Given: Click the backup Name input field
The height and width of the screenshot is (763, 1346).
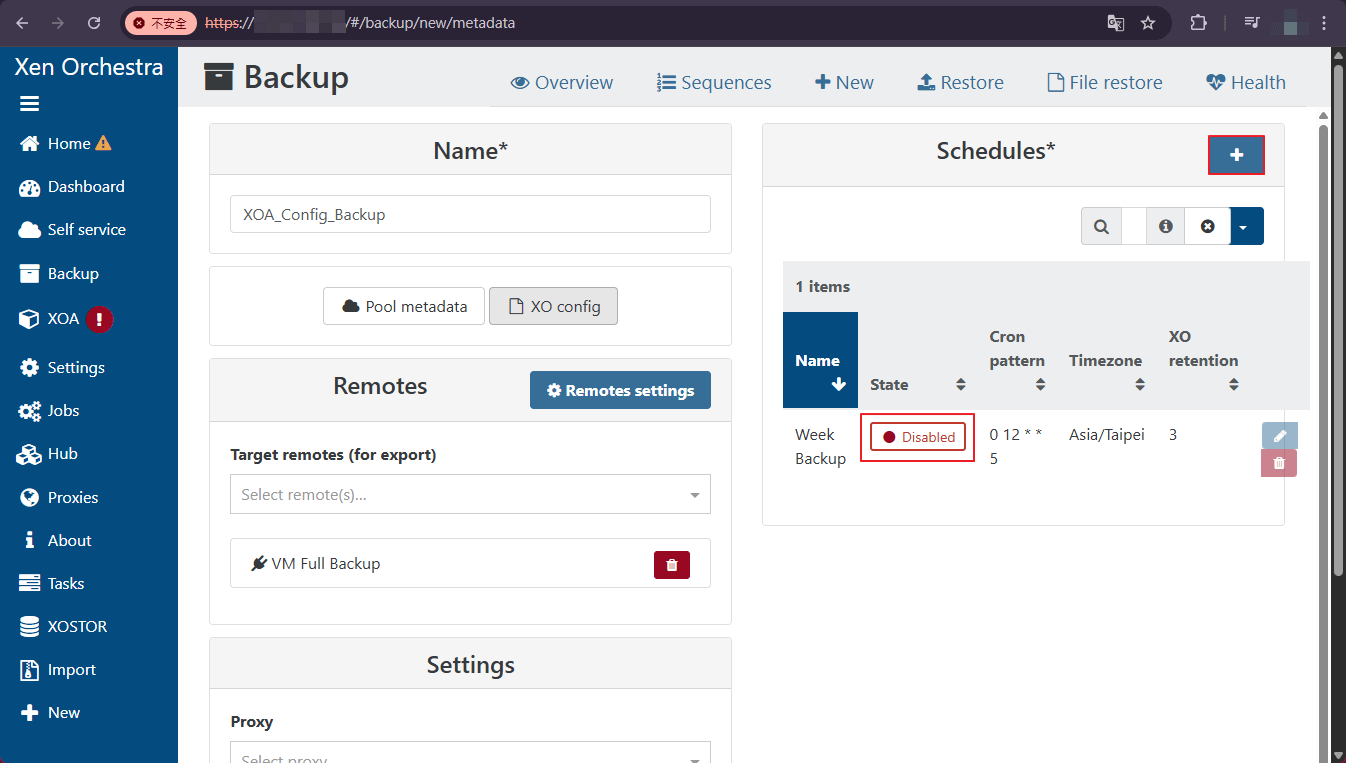Looking at the screenshot, I should click(470, 214).
